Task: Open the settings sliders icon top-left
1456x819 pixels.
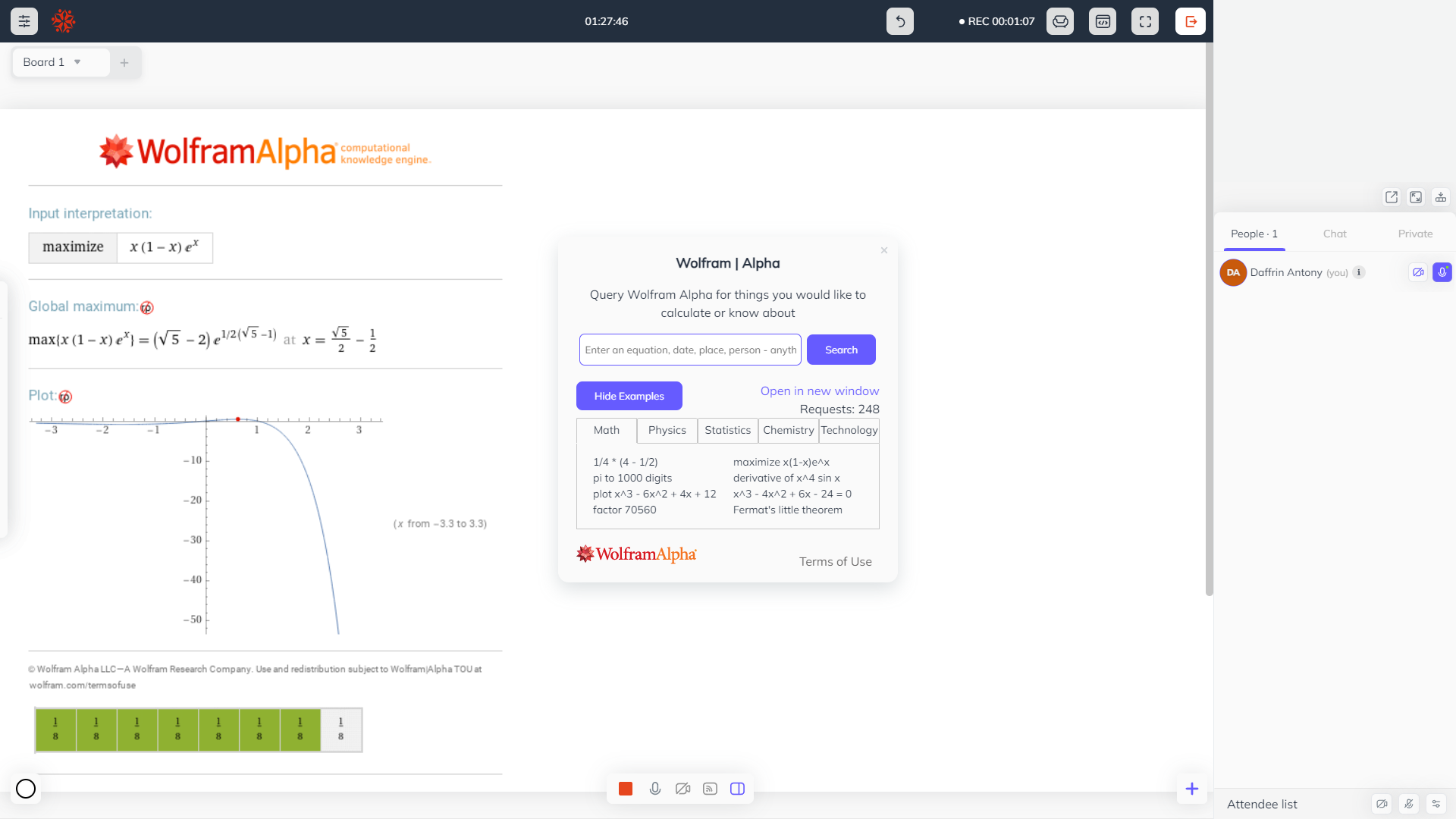Action: pyautogui.click(x=24, y=21)
